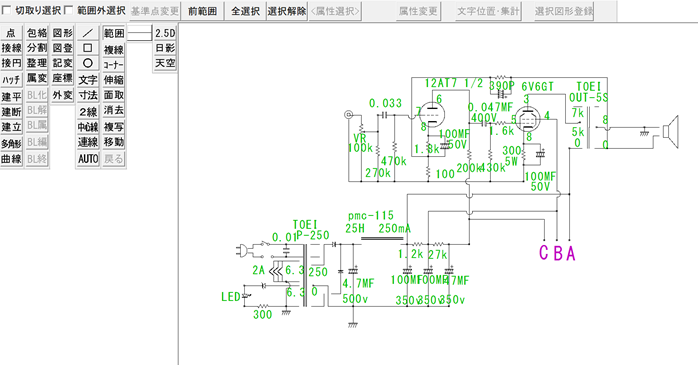Viewport: 698px width, 365px height.
Task: Activate the AUTO mode tool
Action: pos(88,159)
